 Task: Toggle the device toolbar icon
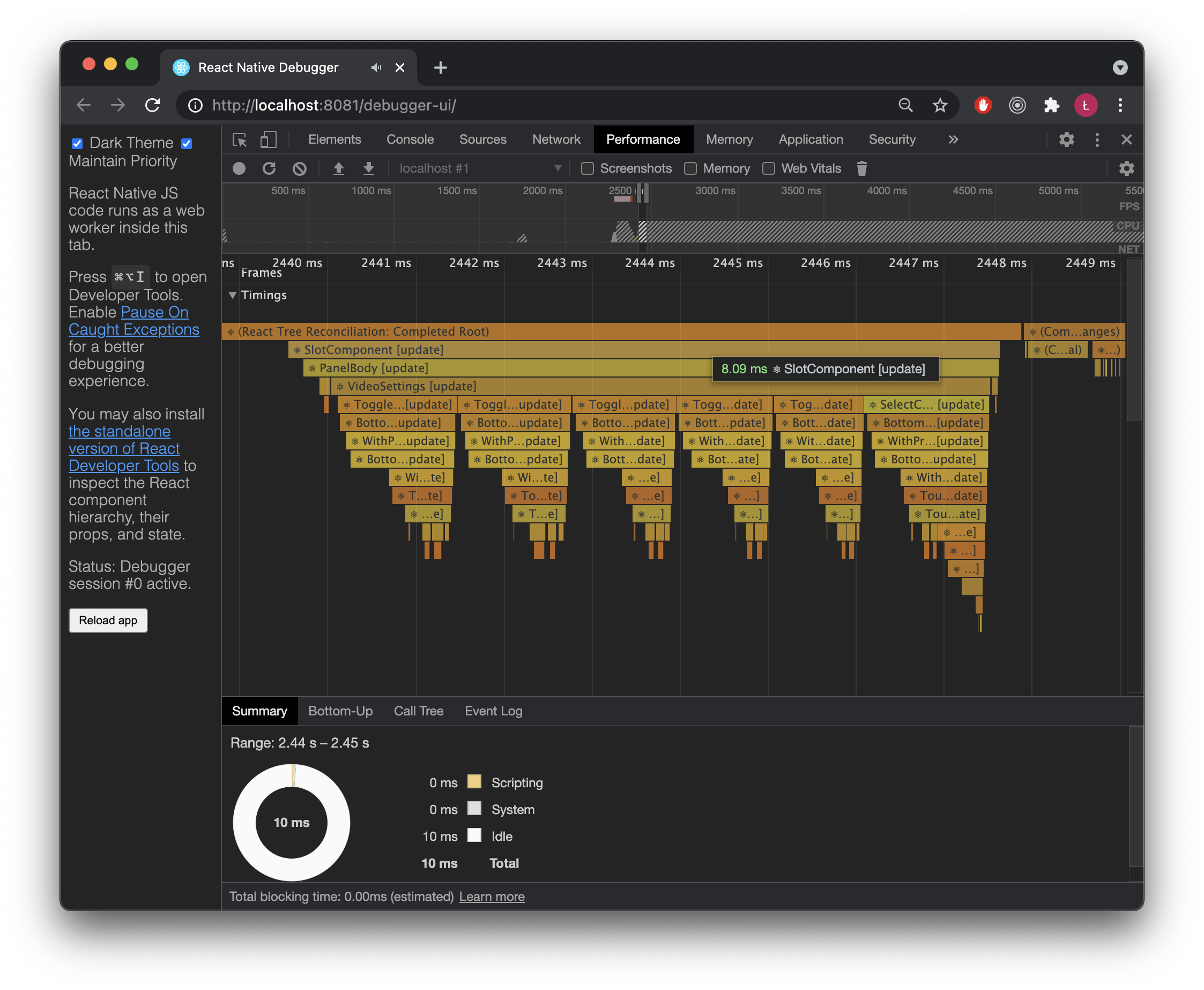point(268,140)
